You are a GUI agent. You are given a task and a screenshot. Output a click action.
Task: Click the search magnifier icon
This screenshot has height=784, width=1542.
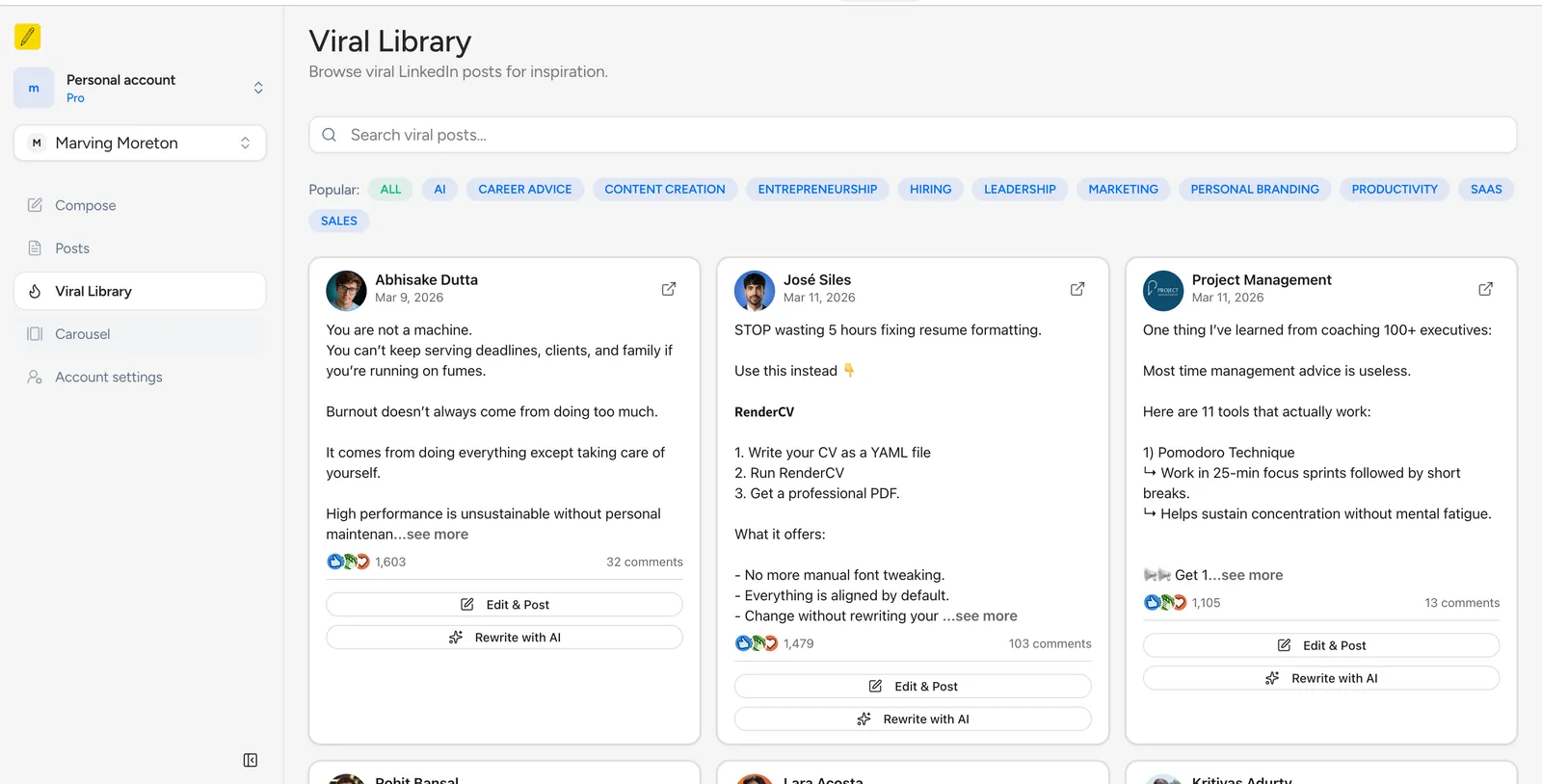(330, 135)
